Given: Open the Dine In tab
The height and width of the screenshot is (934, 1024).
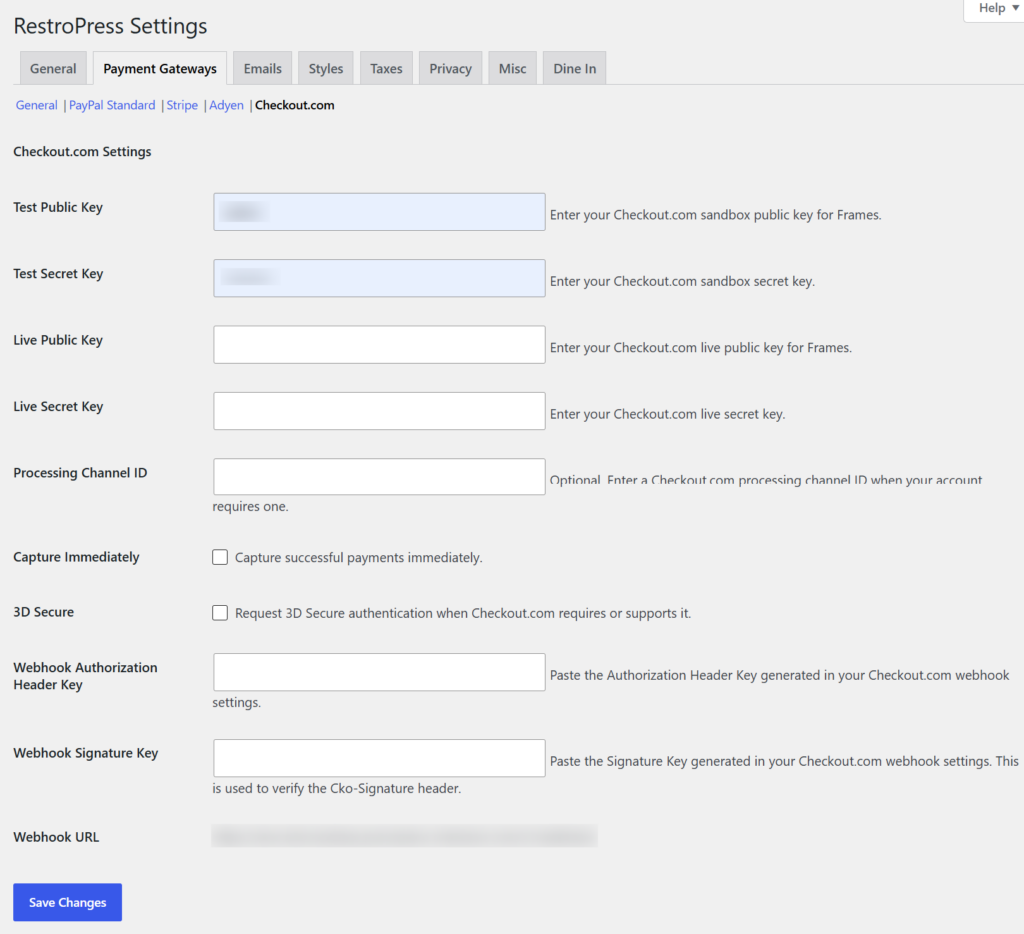Looking at the screenshot, I should 575,69.
